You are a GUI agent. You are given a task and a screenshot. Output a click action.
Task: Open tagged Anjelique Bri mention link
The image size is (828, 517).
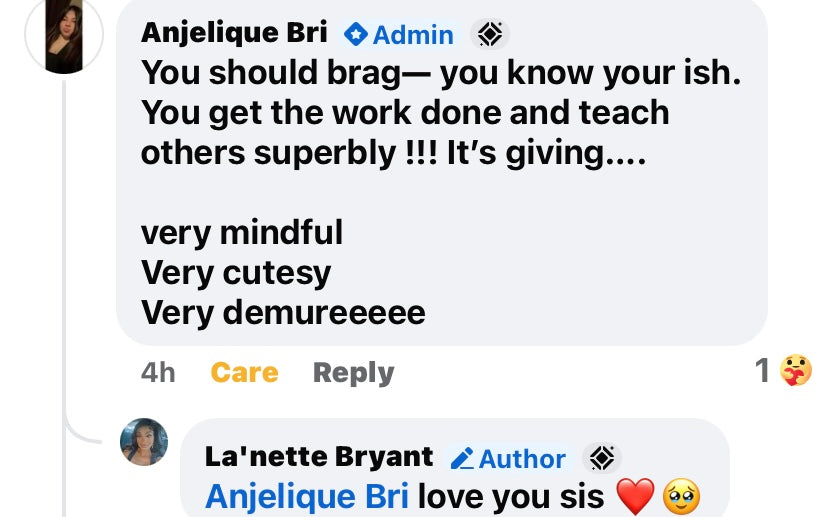pos(307,497)
